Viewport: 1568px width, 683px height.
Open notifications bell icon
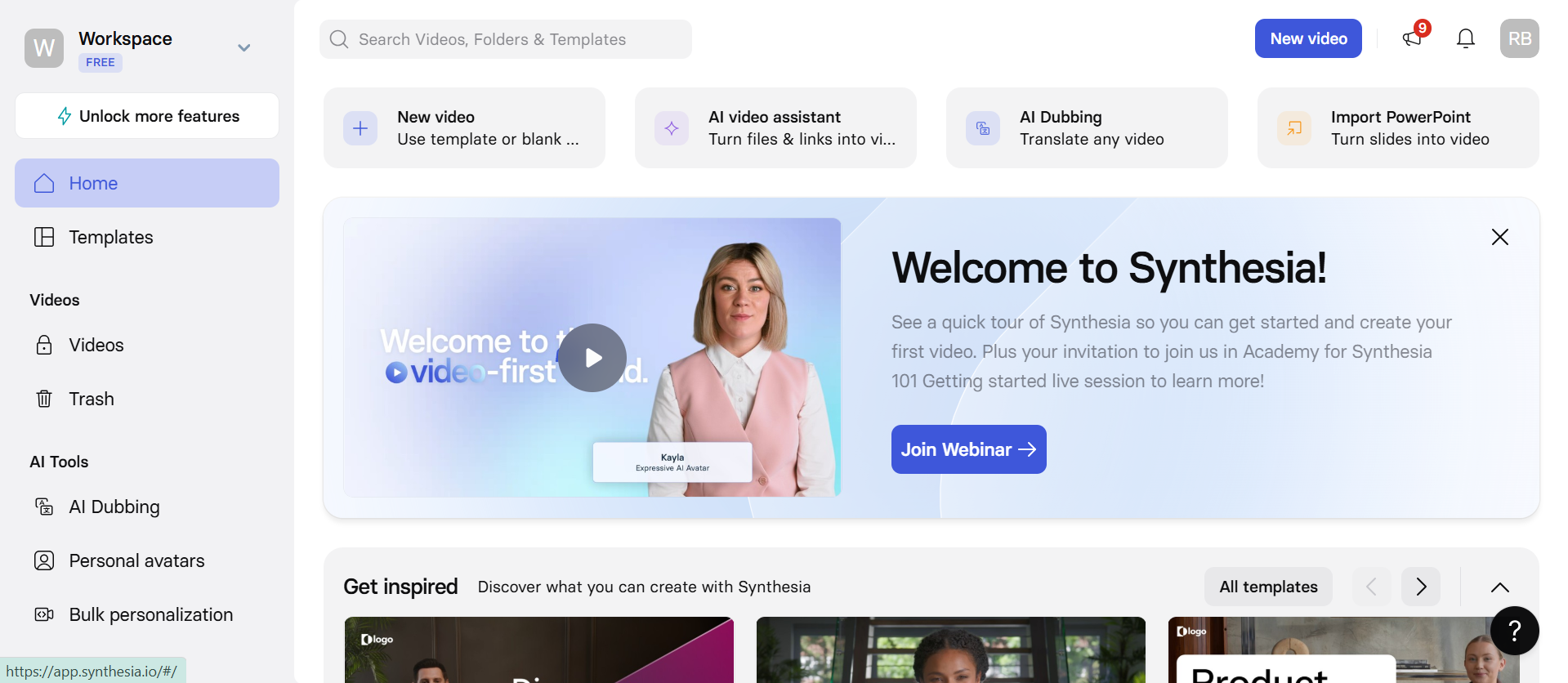[1466, 38]
